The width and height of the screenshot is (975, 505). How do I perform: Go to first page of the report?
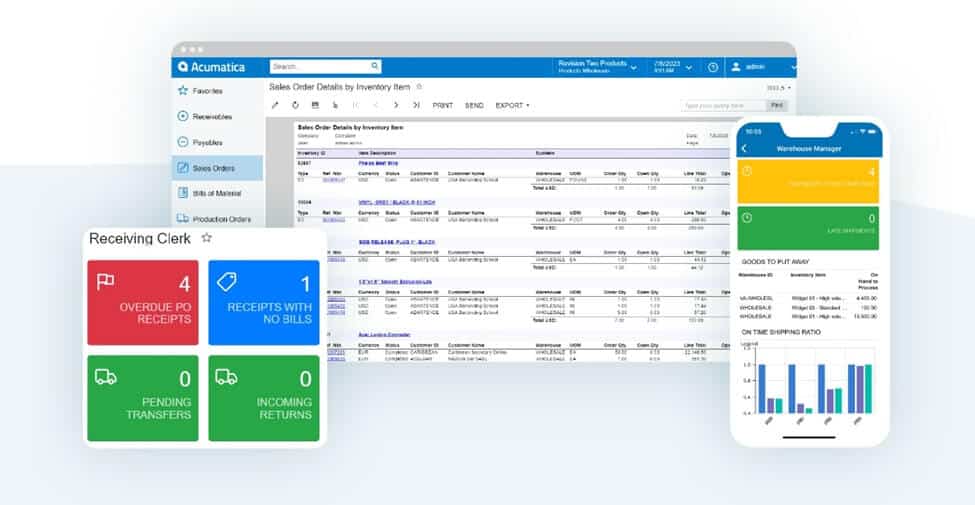[356, 105]
